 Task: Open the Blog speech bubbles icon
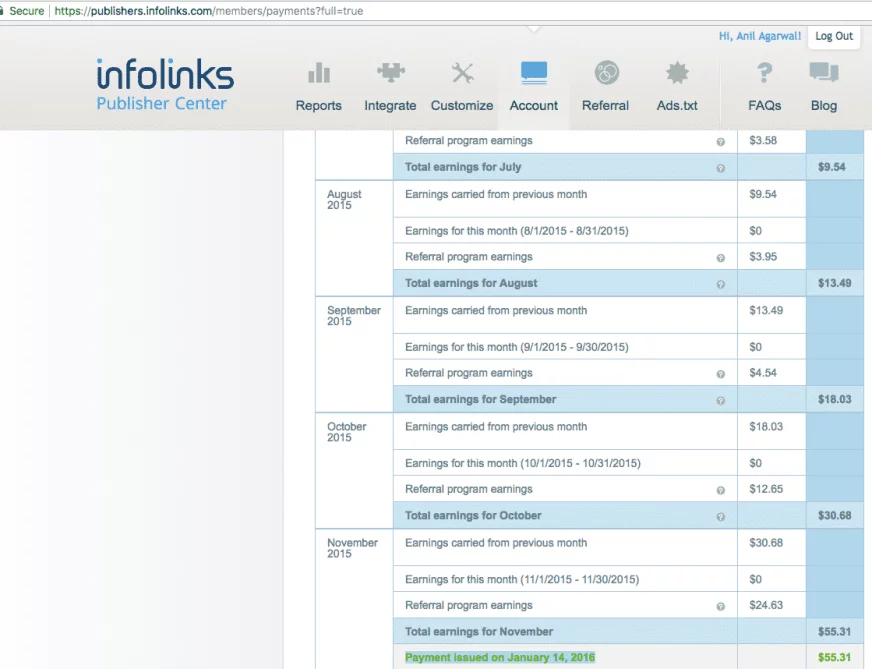pos(824,73)
